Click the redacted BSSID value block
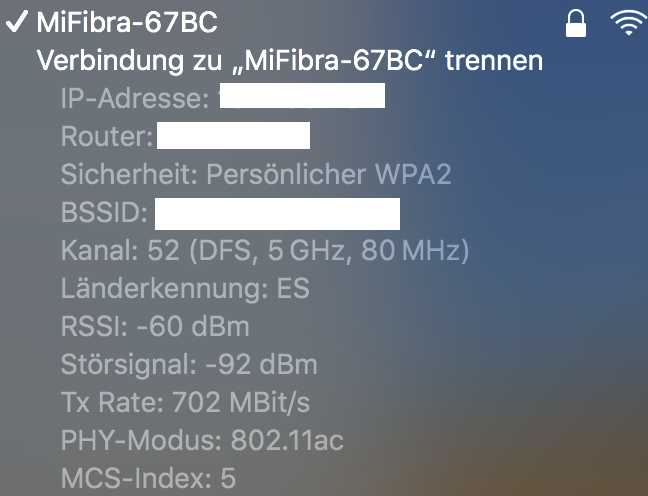Image resolution: width=648 pixels, height=496 pixels. point(277,213)
